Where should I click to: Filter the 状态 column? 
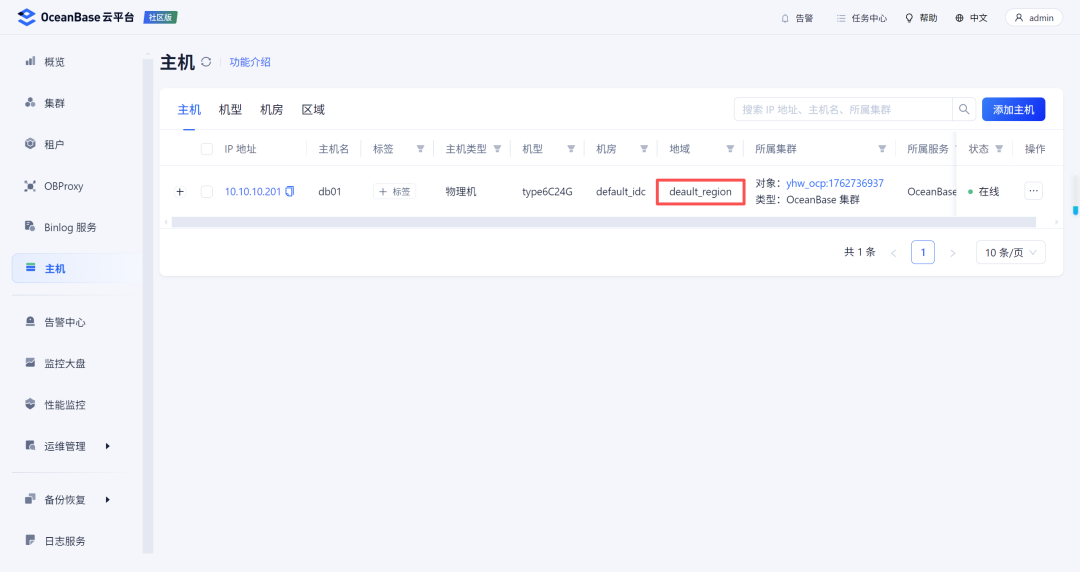(x=999, y=149)
